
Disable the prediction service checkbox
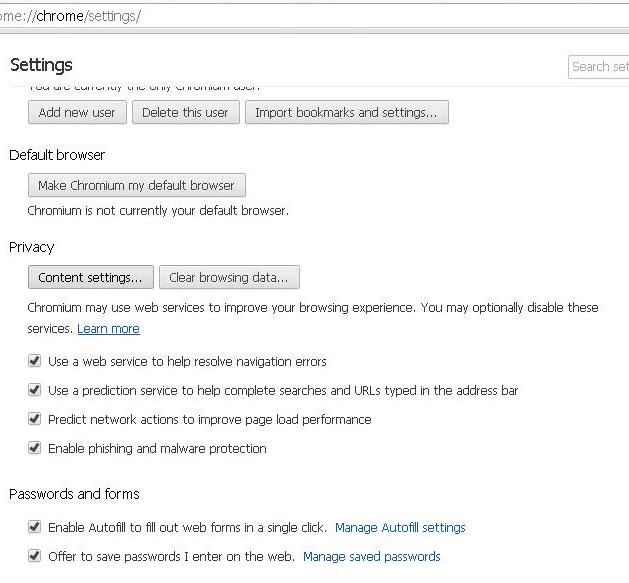(35, 390)
